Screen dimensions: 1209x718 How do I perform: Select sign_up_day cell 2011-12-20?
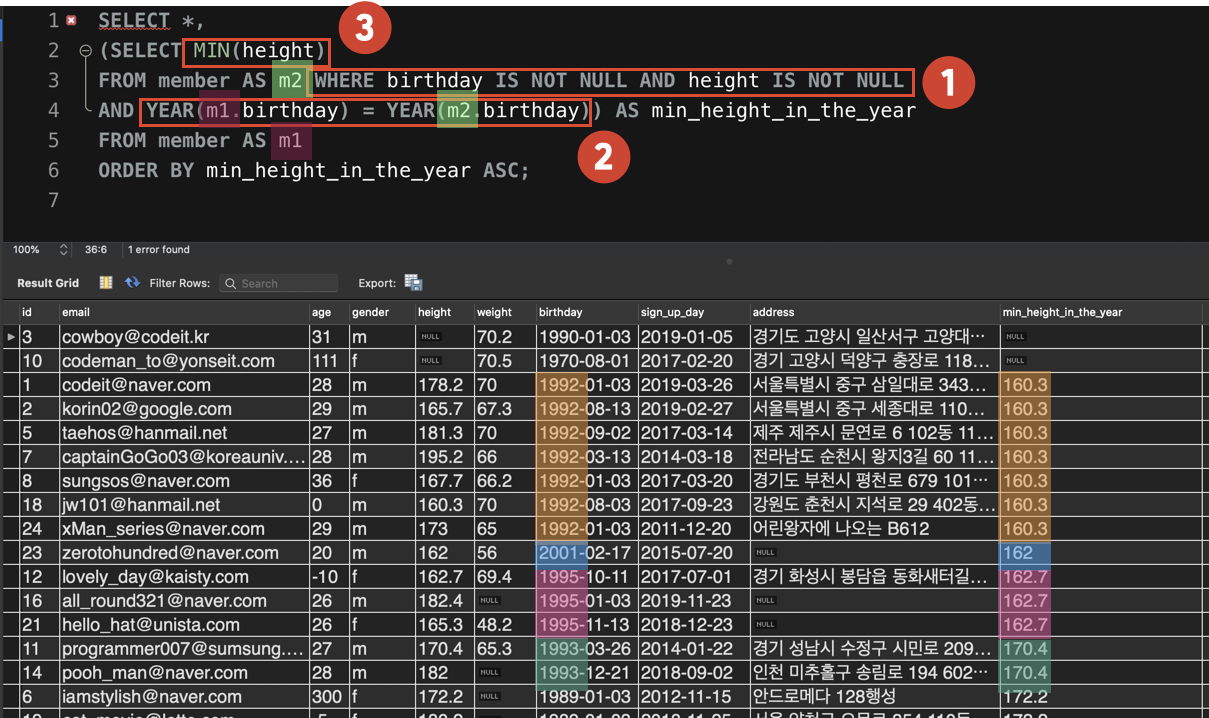coord(694,529)
